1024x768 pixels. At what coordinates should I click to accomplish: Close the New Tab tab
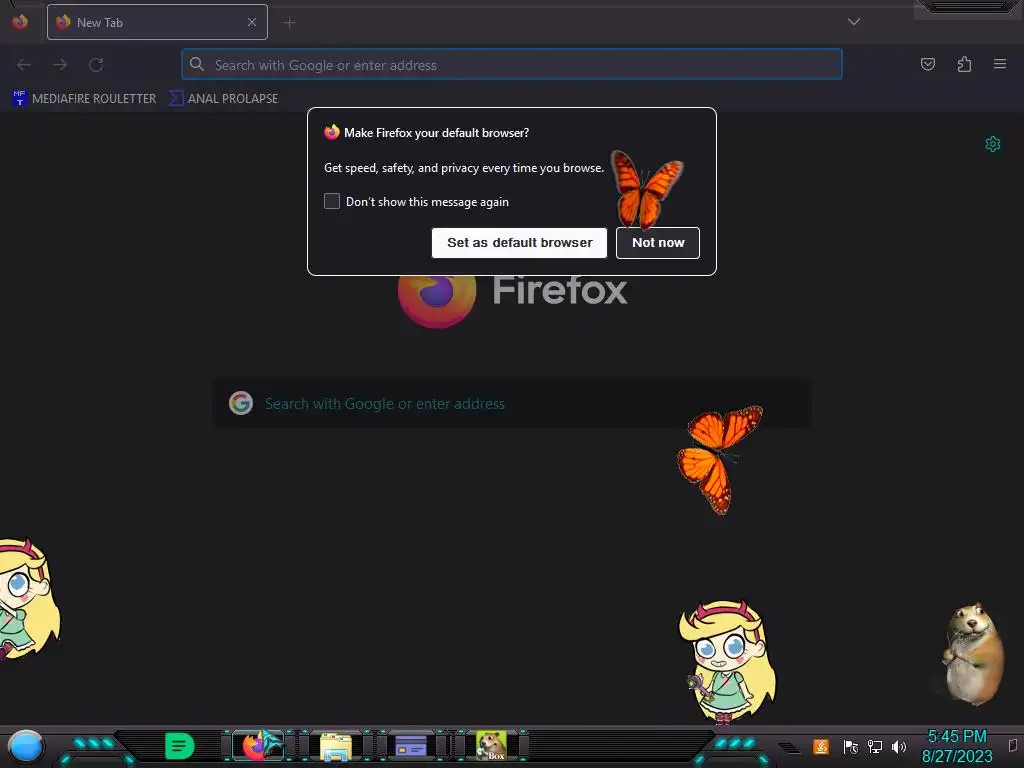tap(252, 22)
